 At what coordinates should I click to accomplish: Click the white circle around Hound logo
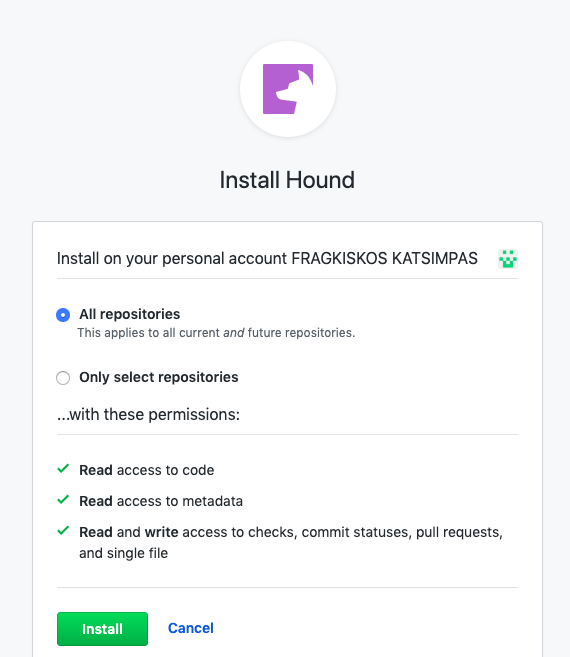coord(288,89)
